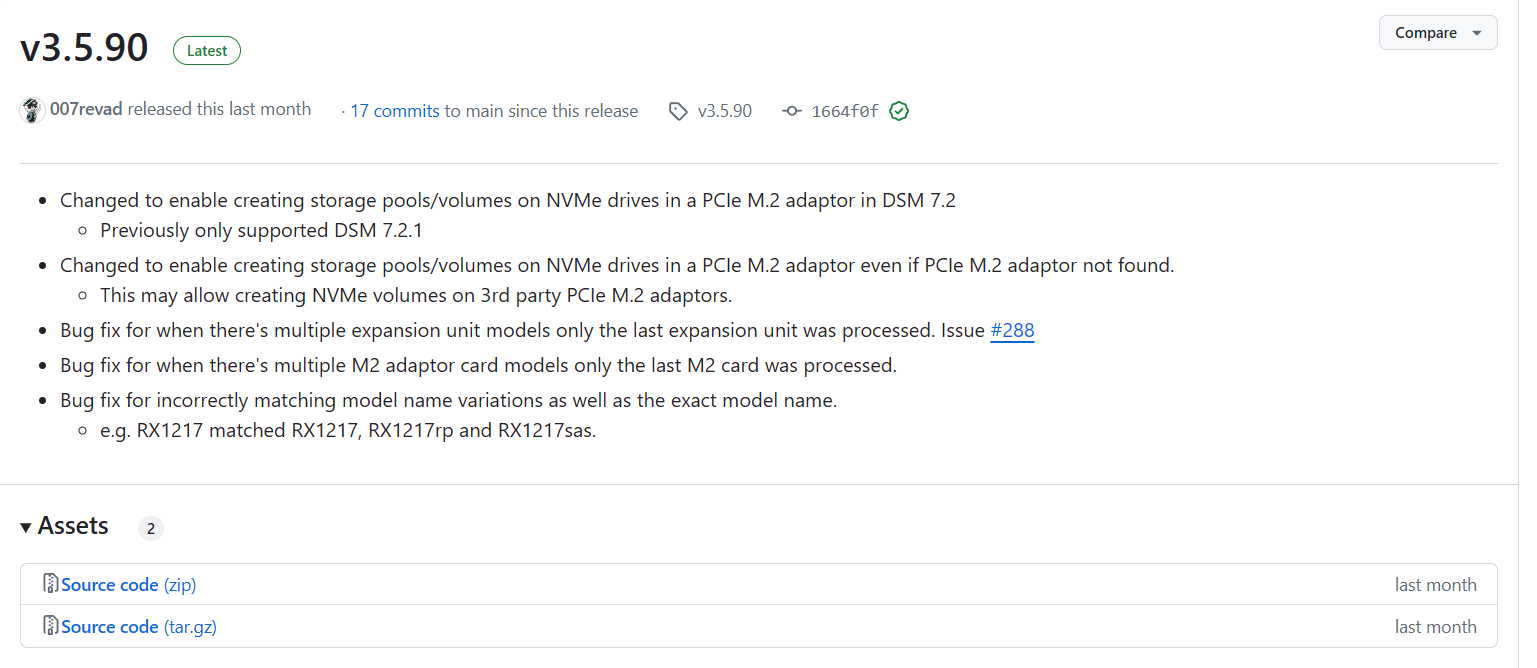Click the 007revad avatar image

pos(32,111)
